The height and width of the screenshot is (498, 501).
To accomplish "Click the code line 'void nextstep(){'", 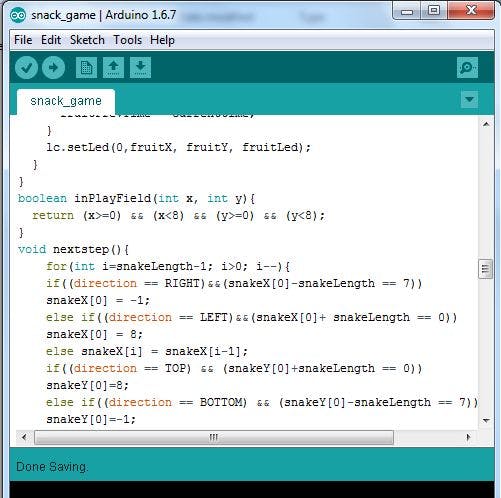I will (x=73, y=249).
